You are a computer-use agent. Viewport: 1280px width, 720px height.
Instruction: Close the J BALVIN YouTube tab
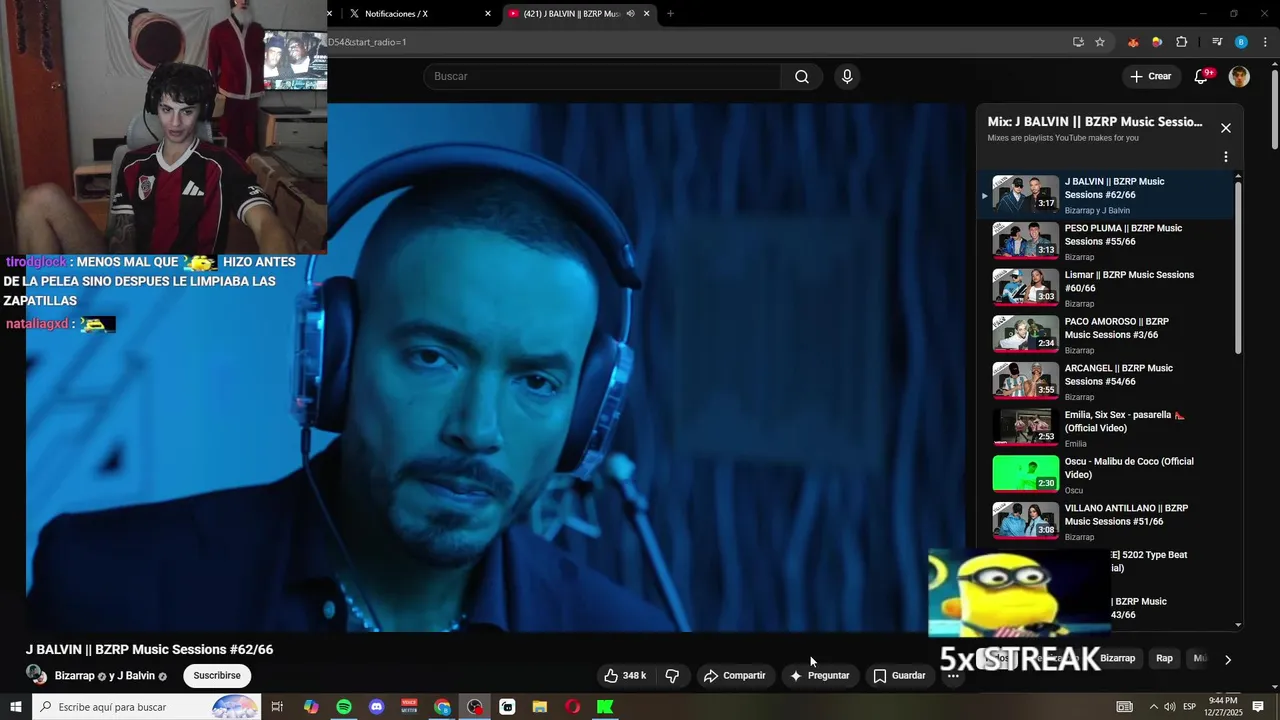coord(646,14)
